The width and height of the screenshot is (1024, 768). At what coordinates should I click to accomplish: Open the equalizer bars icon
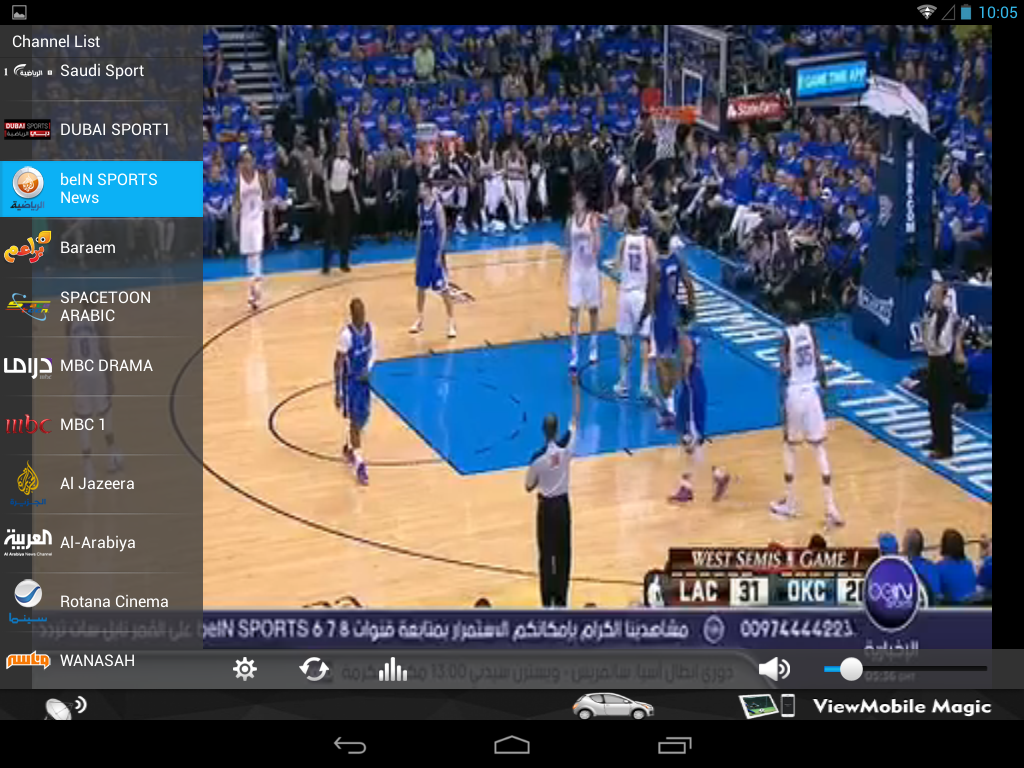[x=392, y=669]
